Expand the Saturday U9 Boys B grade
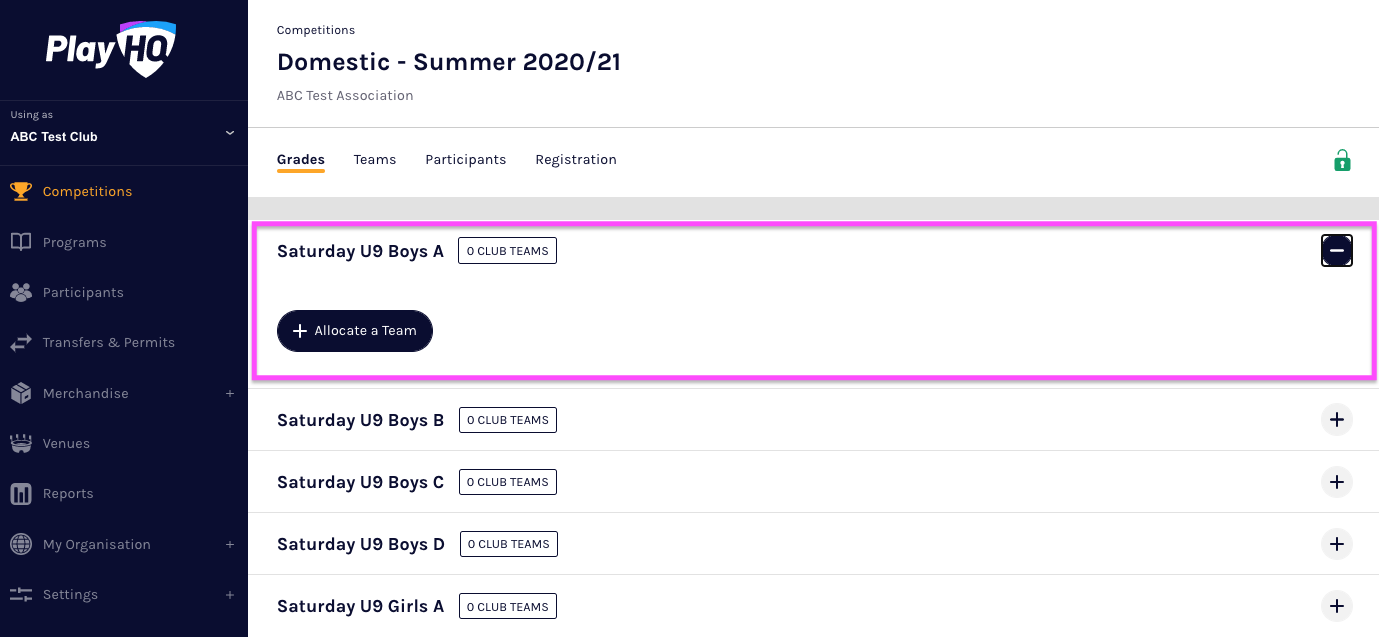The width and height of the screenshot is (1379, 637). [x=1337, y=420]
